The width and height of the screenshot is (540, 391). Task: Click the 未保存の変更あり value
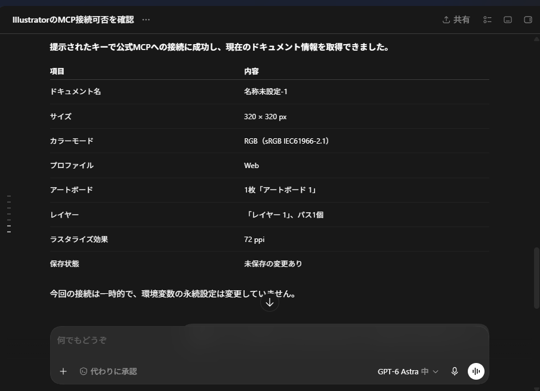click(273, 264)
